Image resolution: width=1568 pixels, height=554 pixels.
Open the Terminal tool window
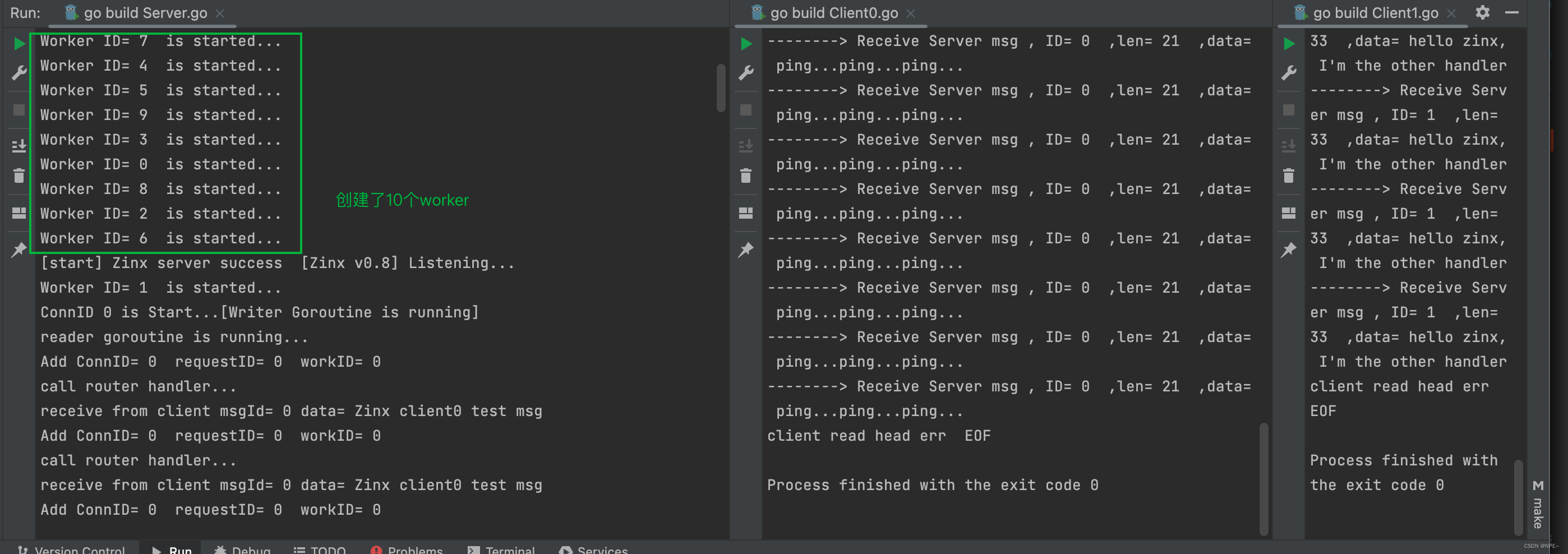point(501,549)
